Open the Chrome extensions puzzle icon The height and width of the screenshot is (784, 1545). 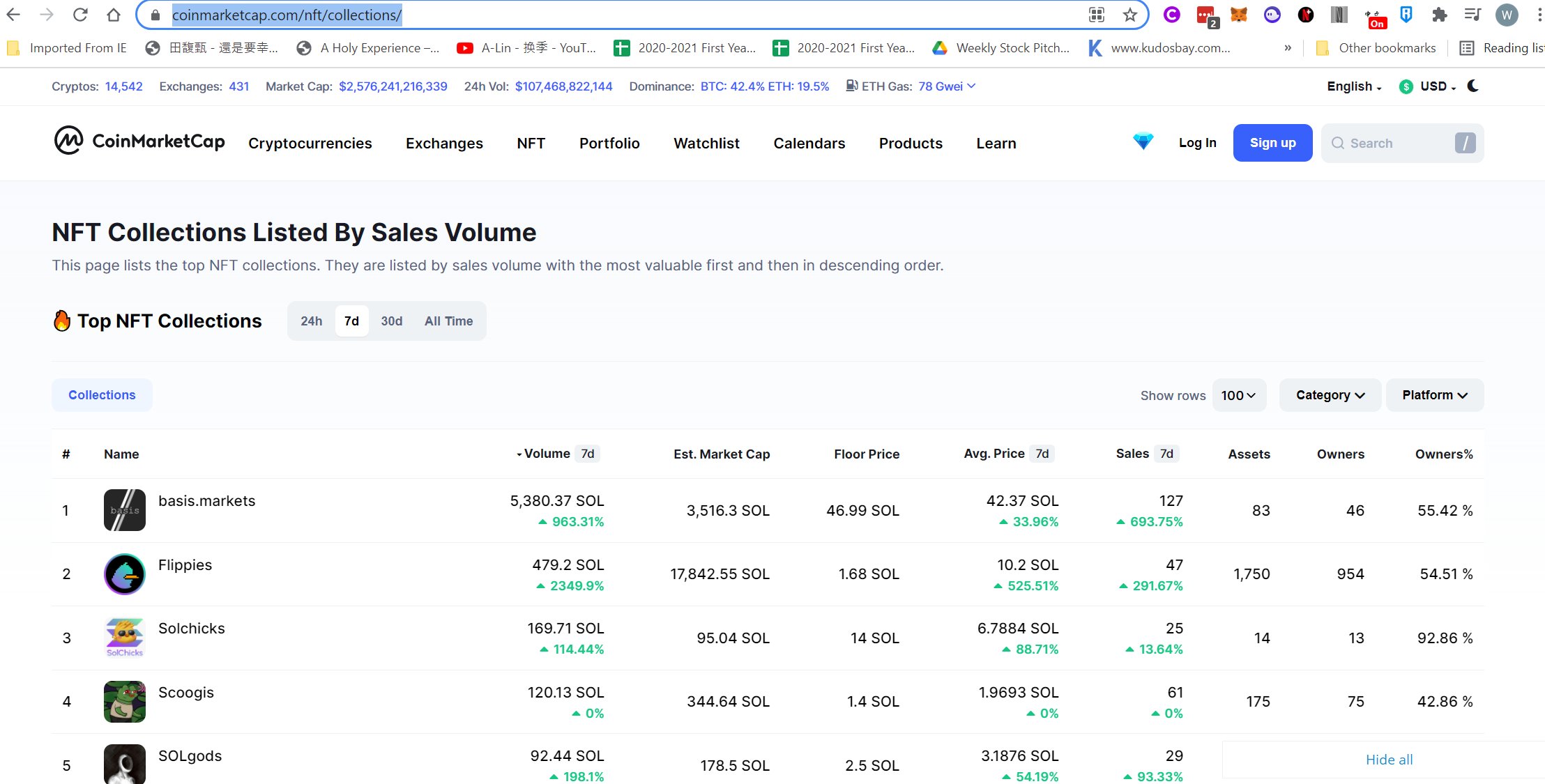pyautogui.click(x=1439, y=15)
